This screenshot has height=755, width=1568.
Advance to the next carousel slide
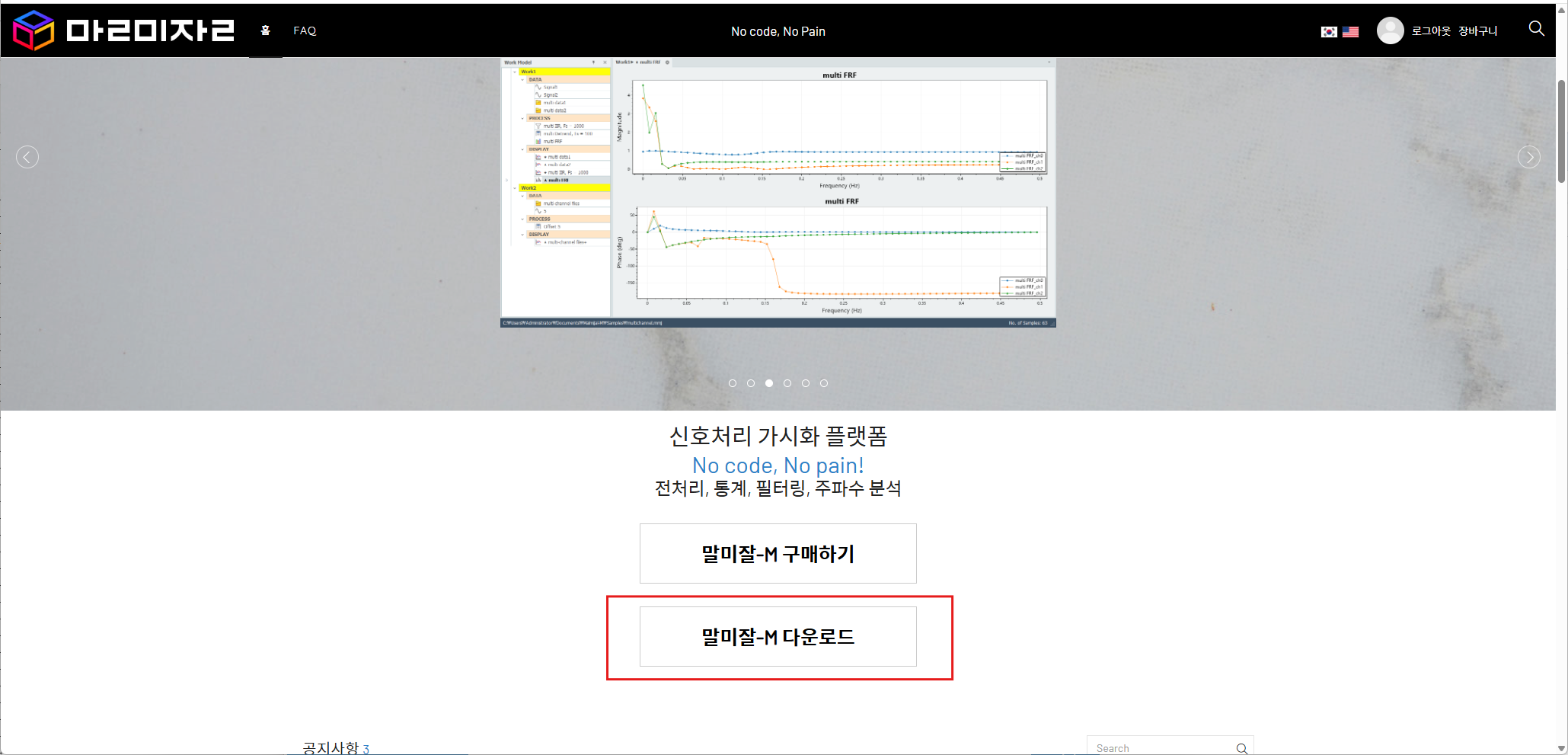point(1529,157)
